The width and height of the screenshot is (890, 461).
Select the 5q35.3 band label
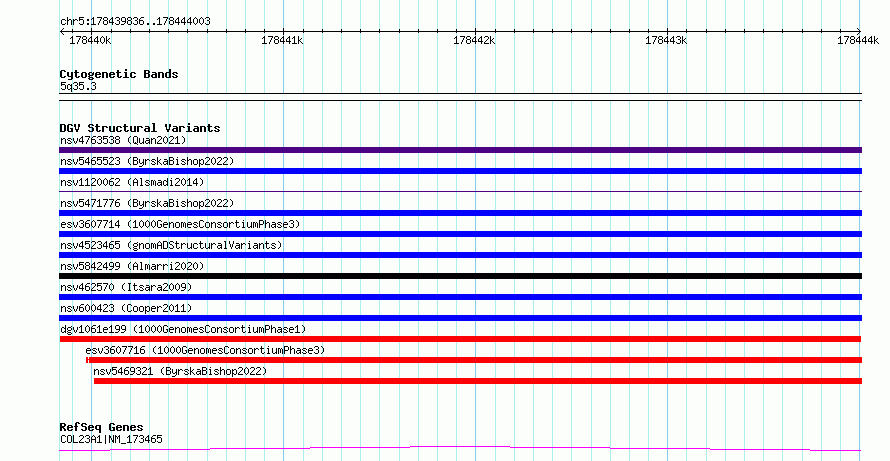pos(78,86)
